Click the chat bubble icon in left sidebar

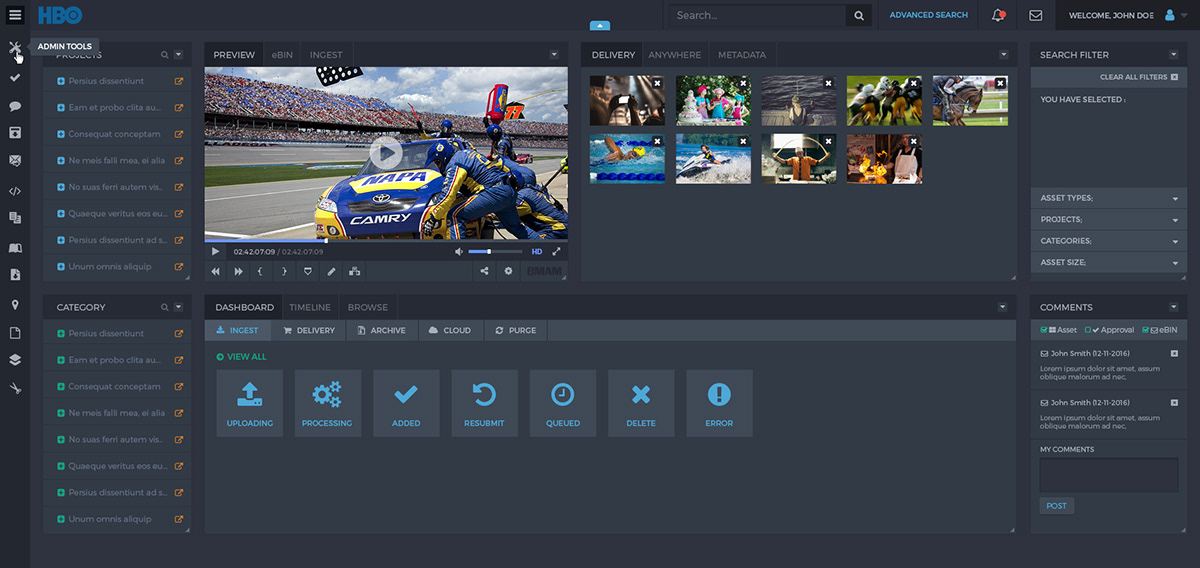coord(15,105)
